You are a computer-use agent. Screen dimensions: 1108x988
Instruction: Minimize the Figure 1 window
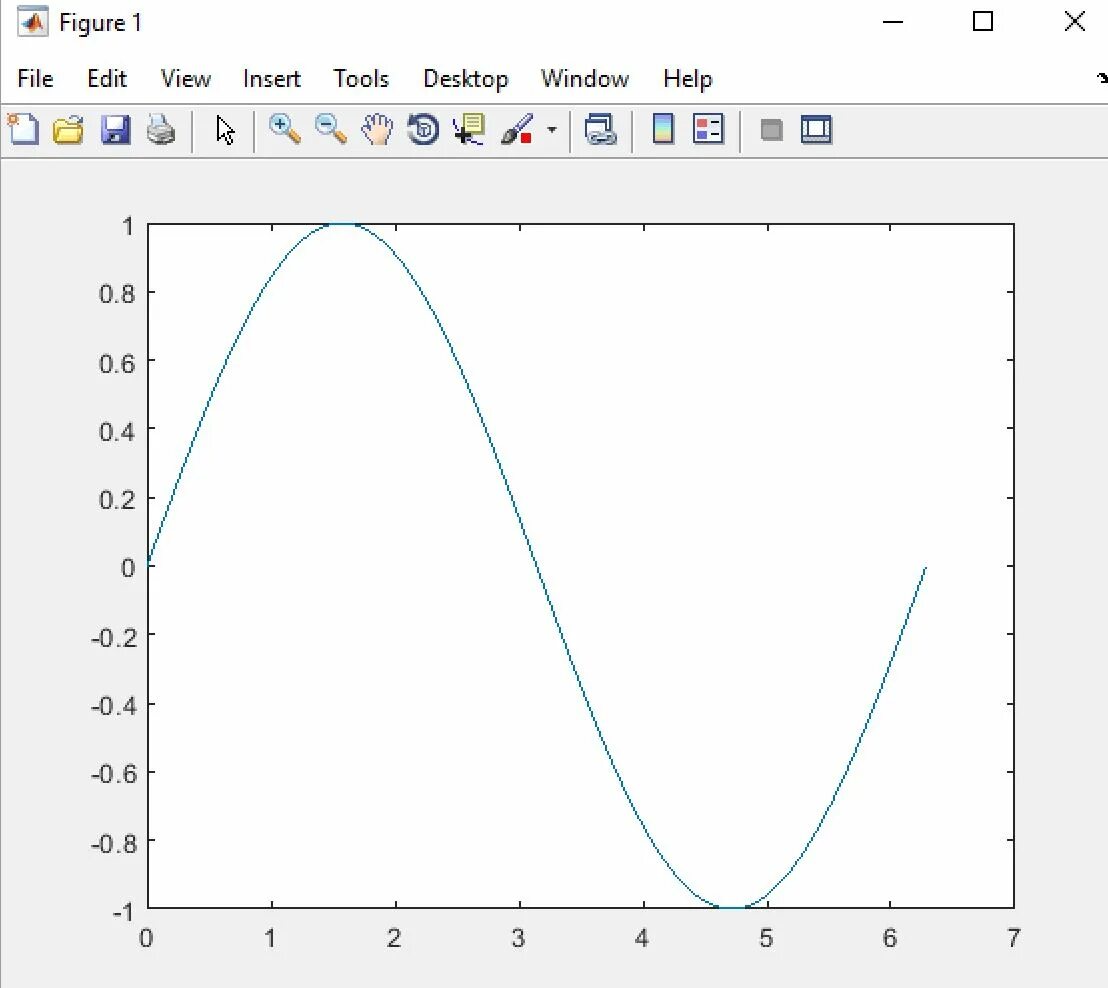tap(893, 22)
